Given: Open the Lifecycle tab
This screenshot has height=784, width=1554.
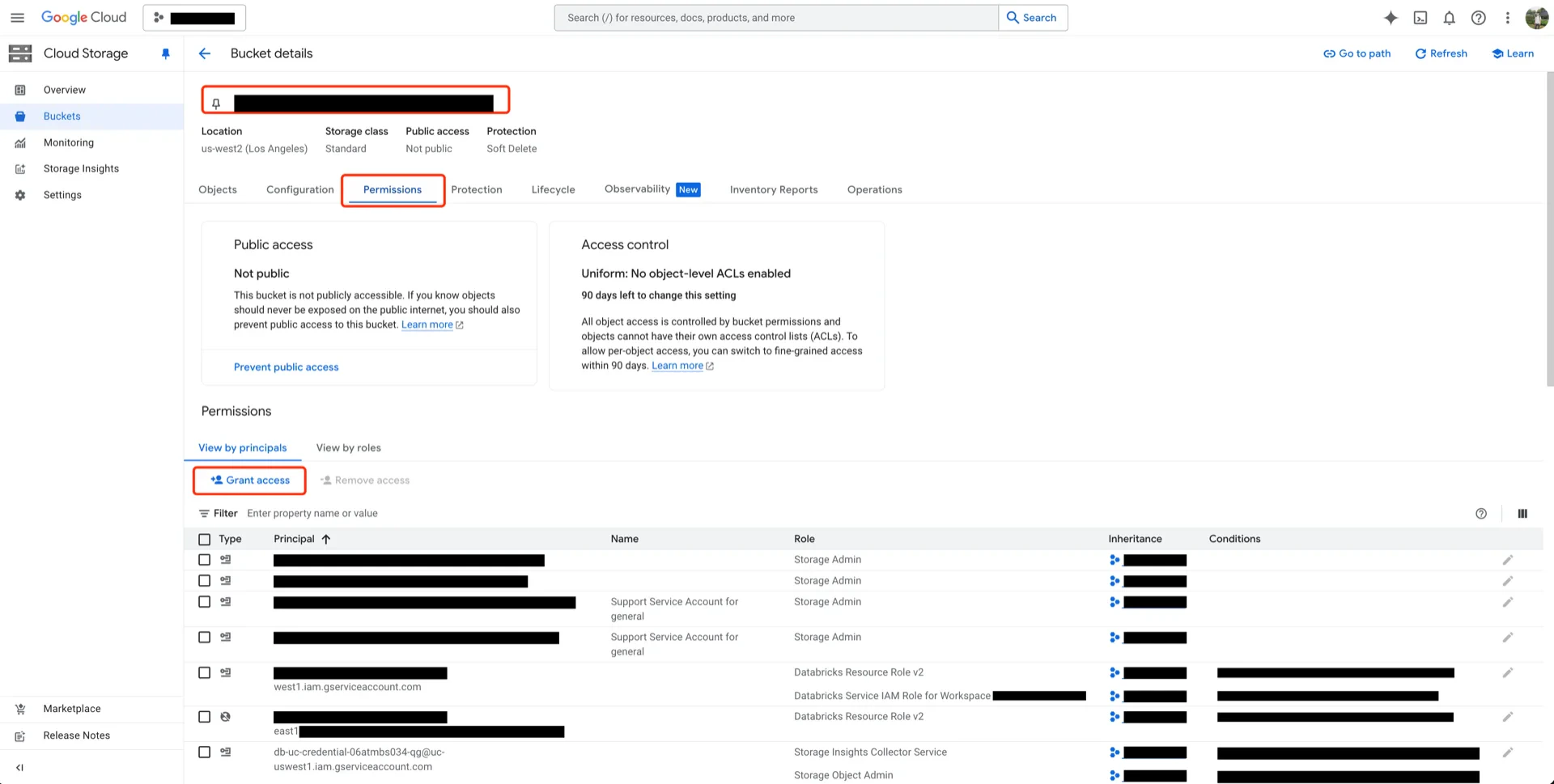Looking at the screenshot, I should pos(554,189).
